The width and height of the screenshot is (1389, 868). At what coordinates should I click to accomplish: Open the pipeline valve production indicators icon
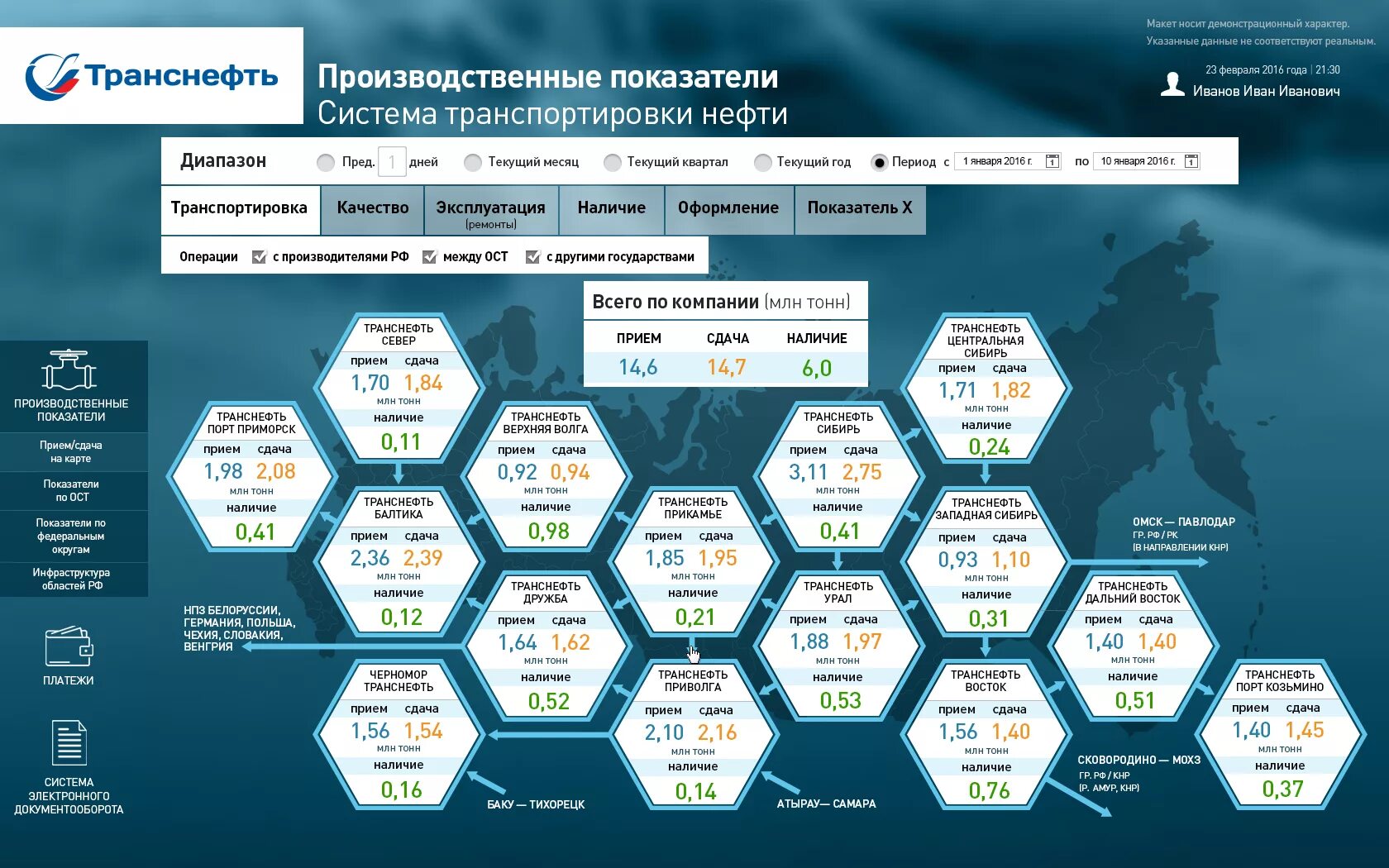pos(69,370)
